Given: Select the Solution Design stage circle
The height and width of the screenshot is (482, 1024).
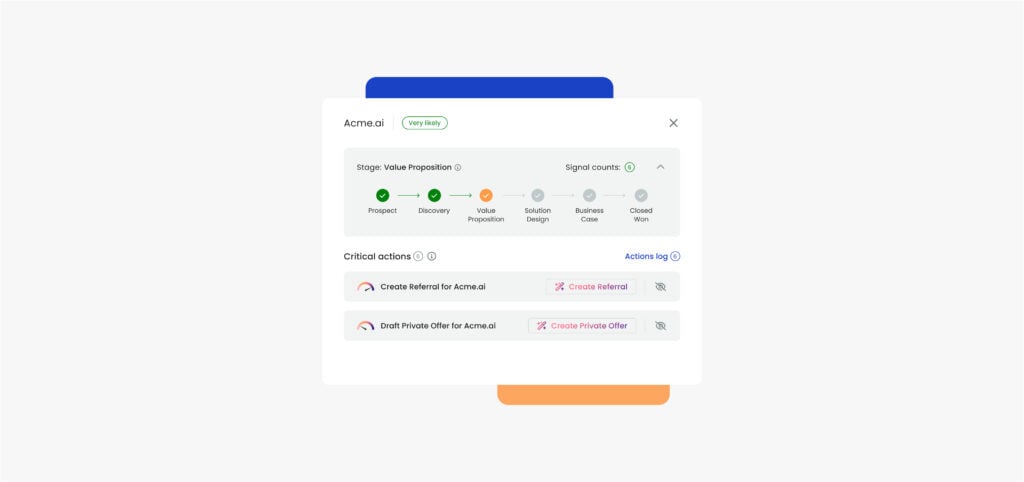Looking at the screenshot, I should pyautogui.click(x=537, y=195).
